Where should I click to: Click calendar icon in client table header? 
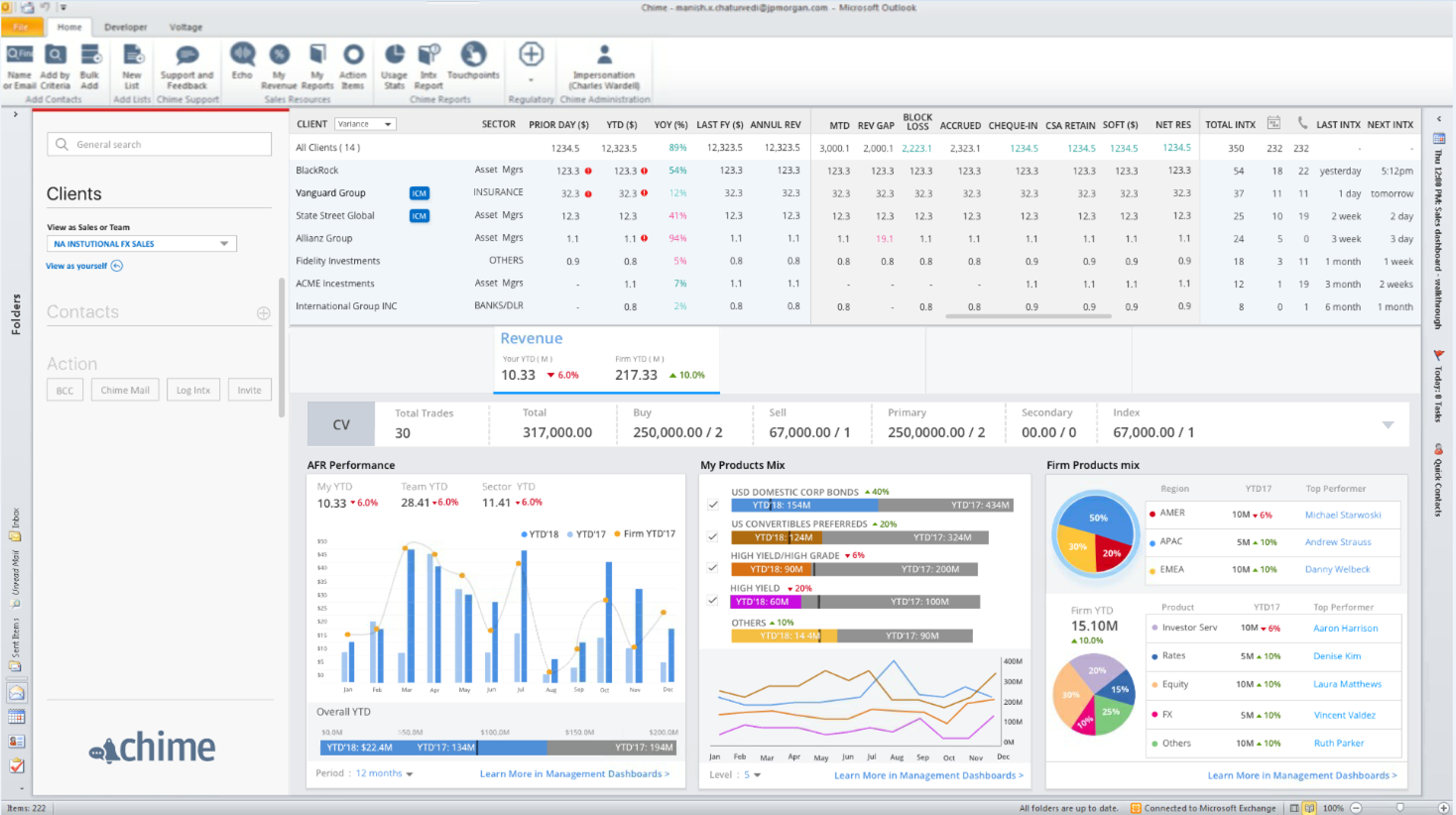(x=1274, y=123)
